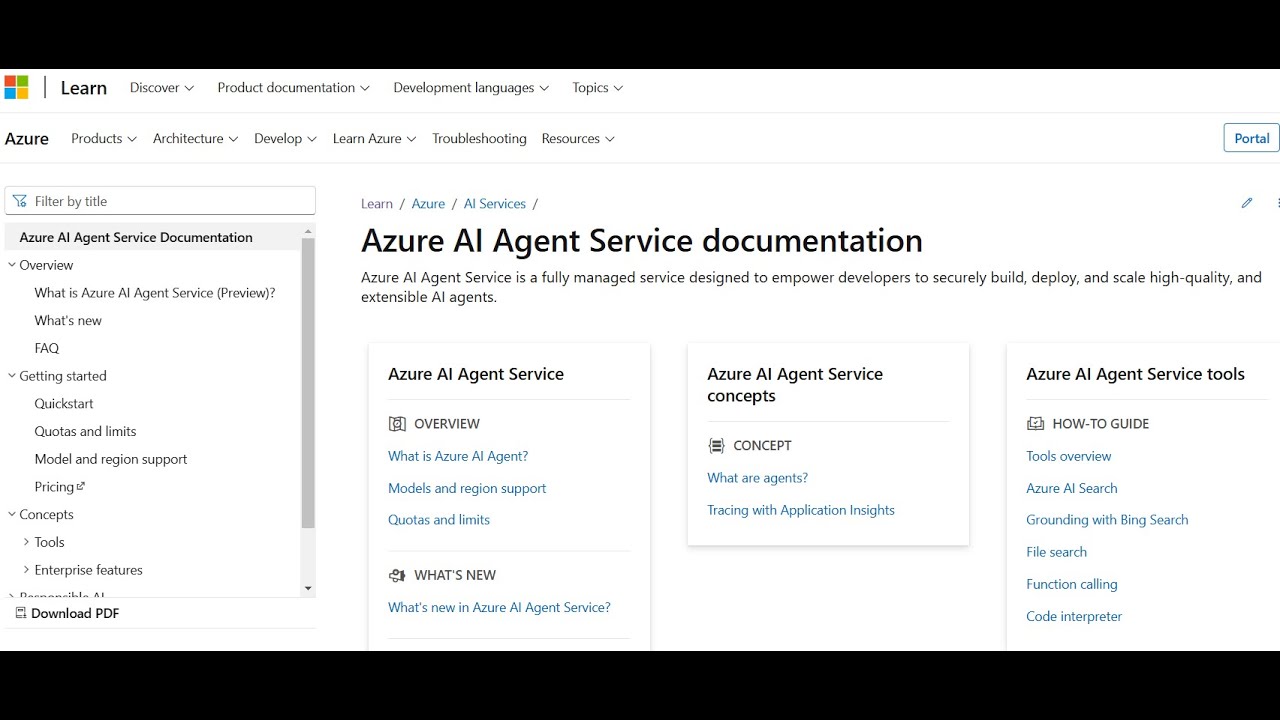Click the Microsoft logo
This screenshot has width=1280, height=720.
click(x=16, y=88)
